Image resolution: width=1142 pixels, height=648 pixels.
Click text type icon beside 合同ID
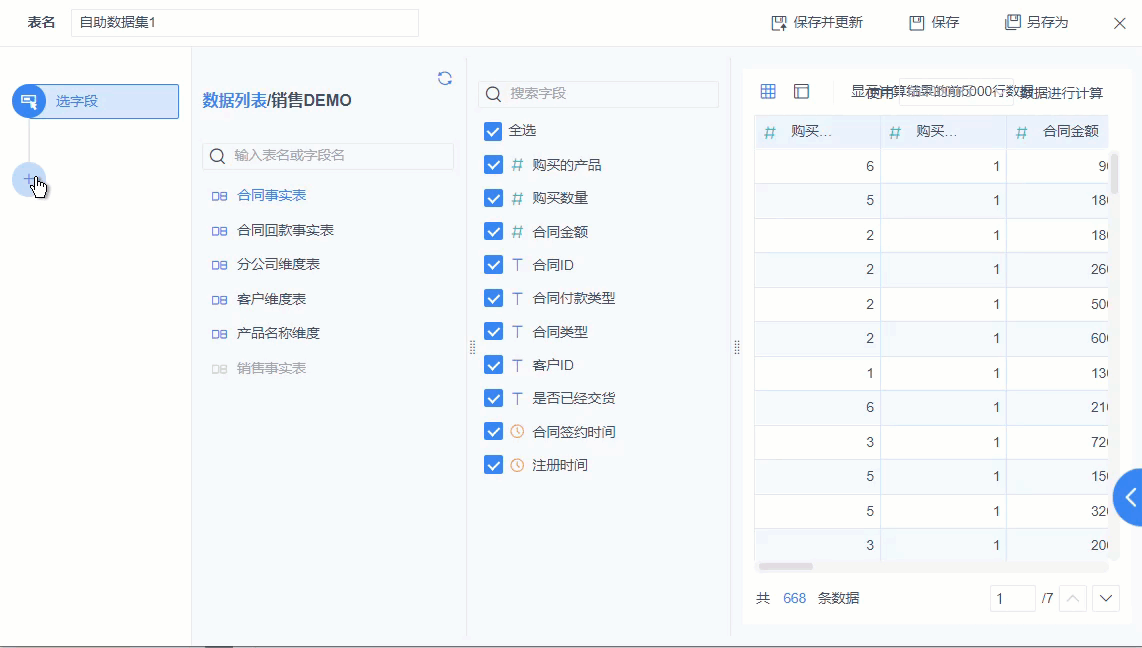[517, 265]
